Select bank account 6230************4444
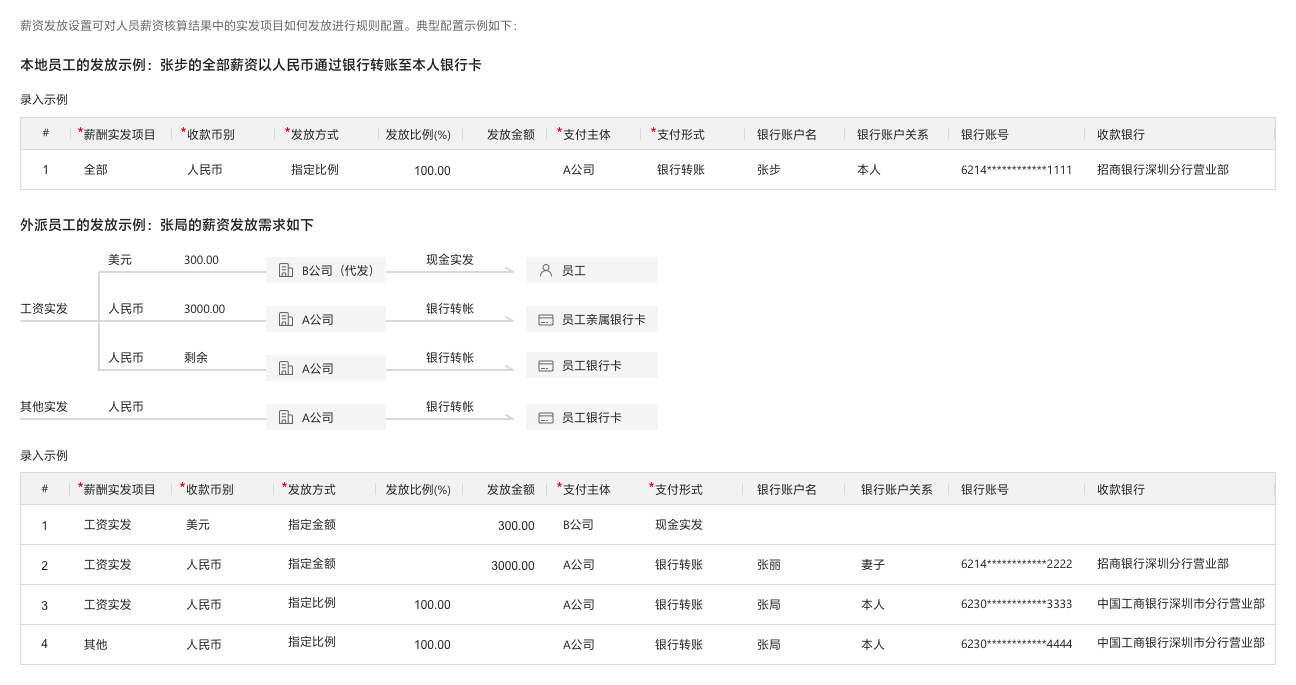This screenshot has height=685, width=1296. (1016, 645)
